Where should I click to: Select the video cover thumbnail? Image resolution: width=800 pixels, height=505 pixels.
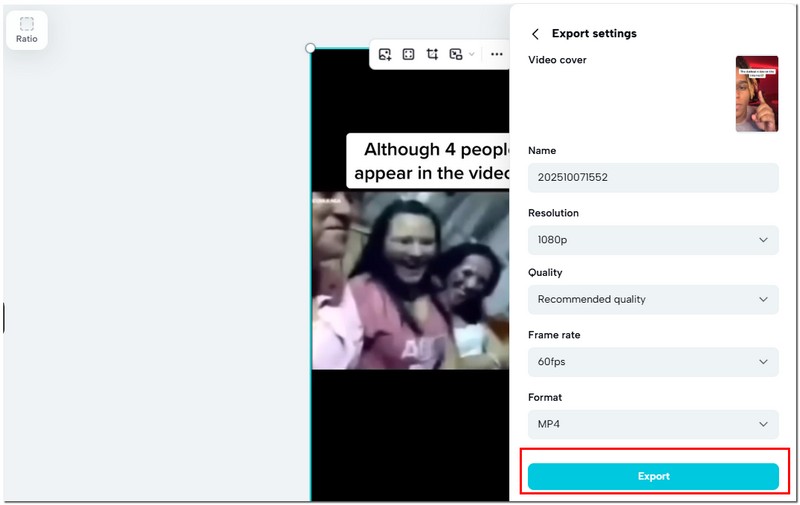(x=756, y=94)
